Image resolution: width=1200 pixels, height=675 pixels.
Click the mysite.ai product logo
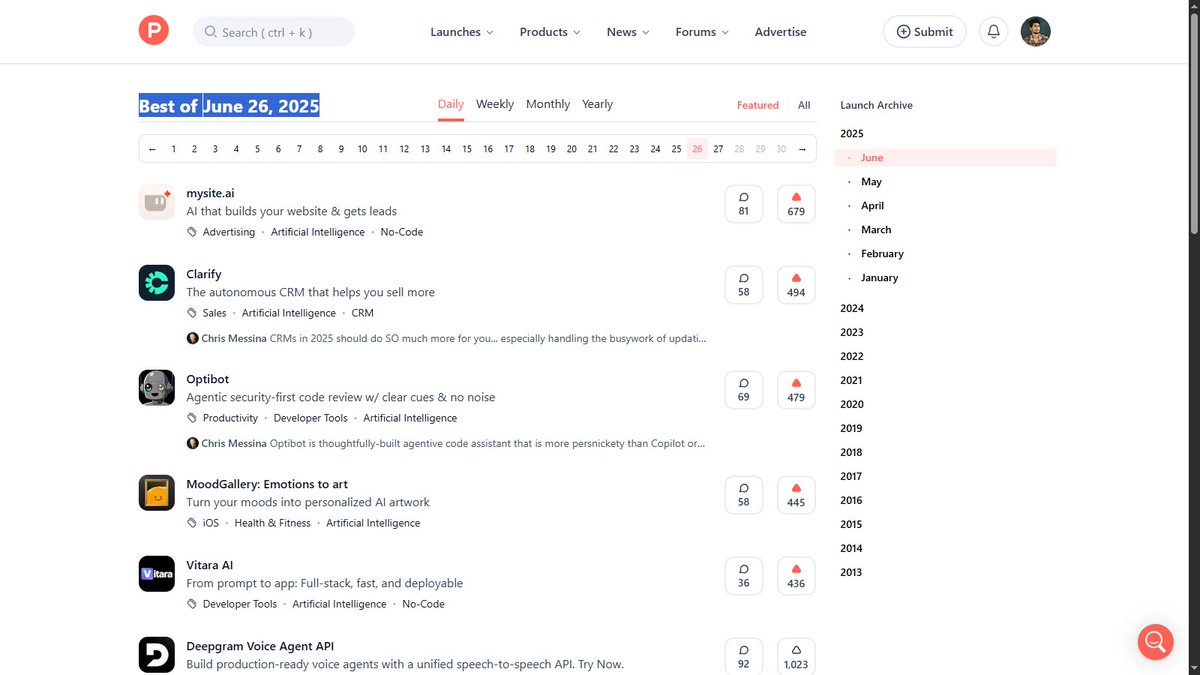[157, 202]
